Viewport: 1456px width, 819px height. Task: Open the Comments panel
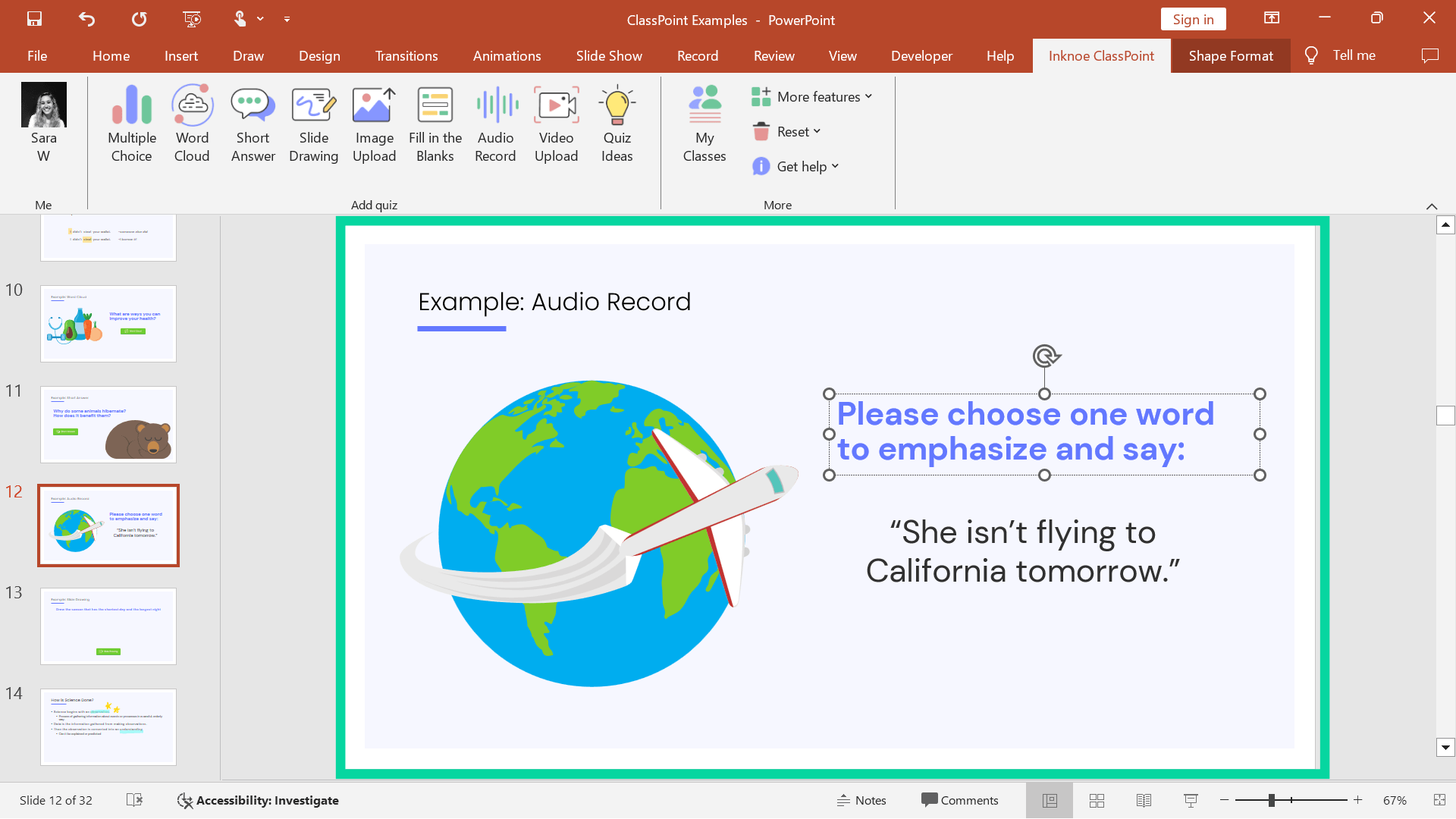[958, 800]
